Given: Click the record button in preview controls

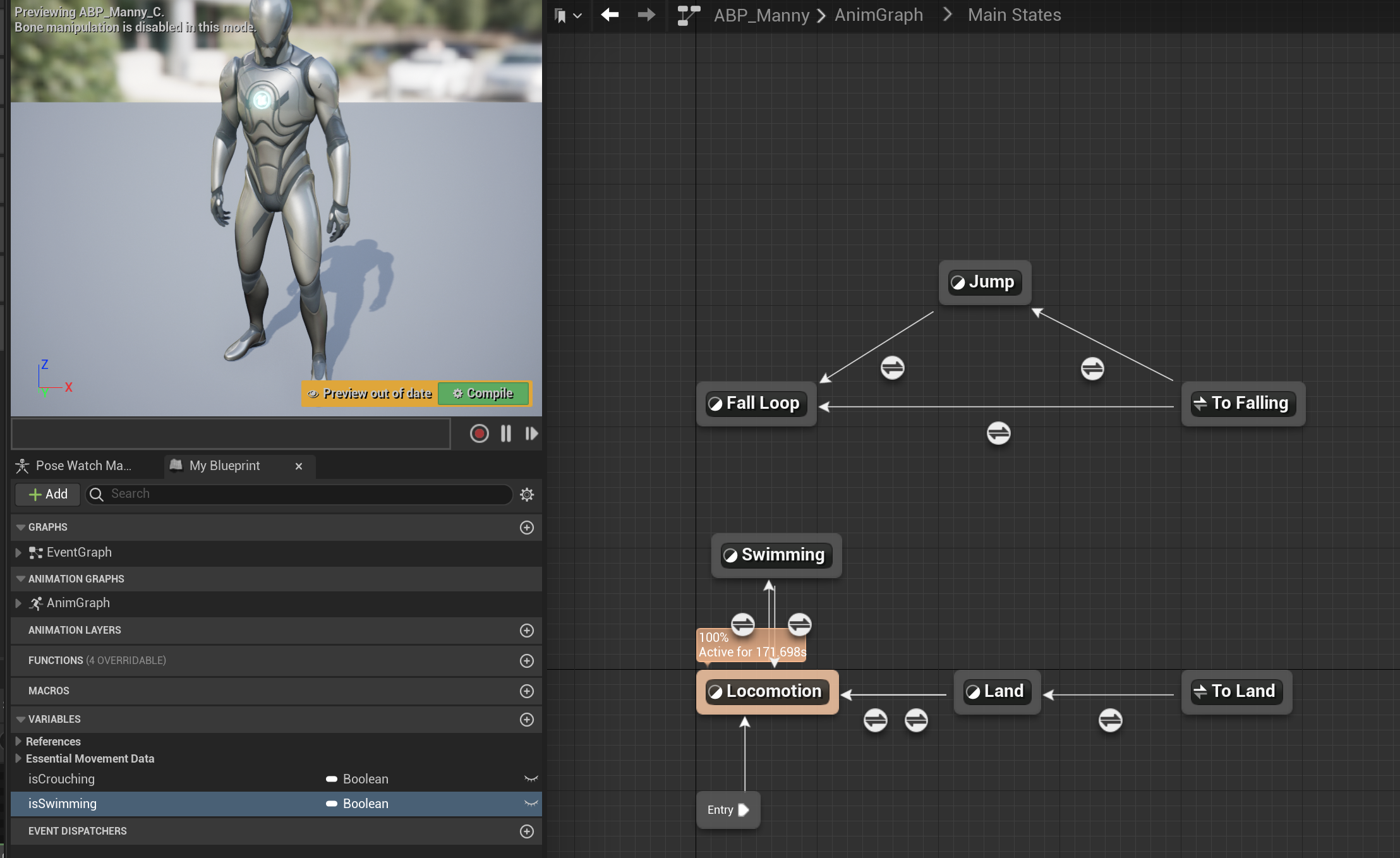Looking at the screenshot, I should point(479,433).
